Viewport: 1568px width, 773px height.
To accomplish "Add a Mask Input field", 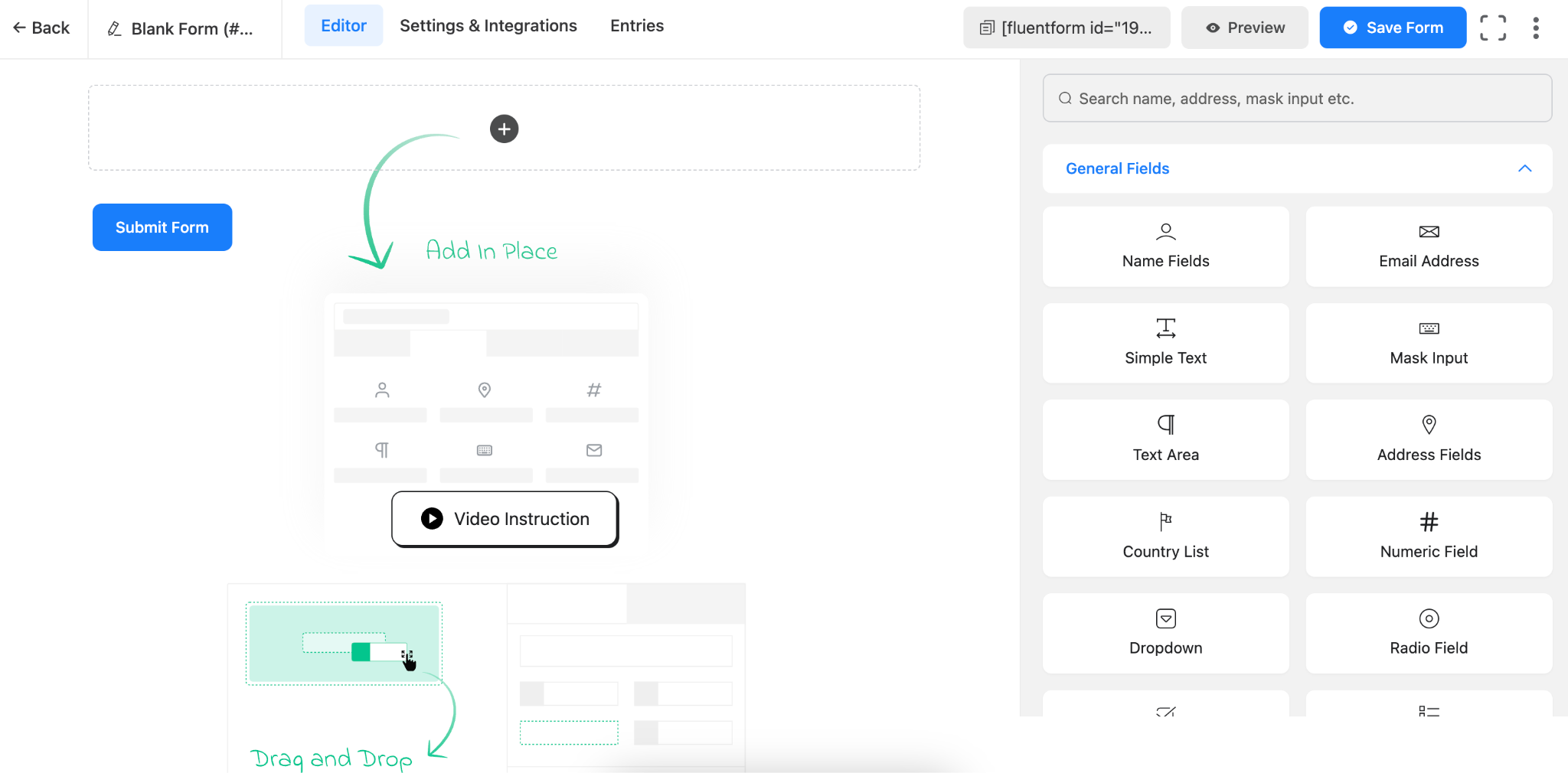I will (x=1428, y=342).
